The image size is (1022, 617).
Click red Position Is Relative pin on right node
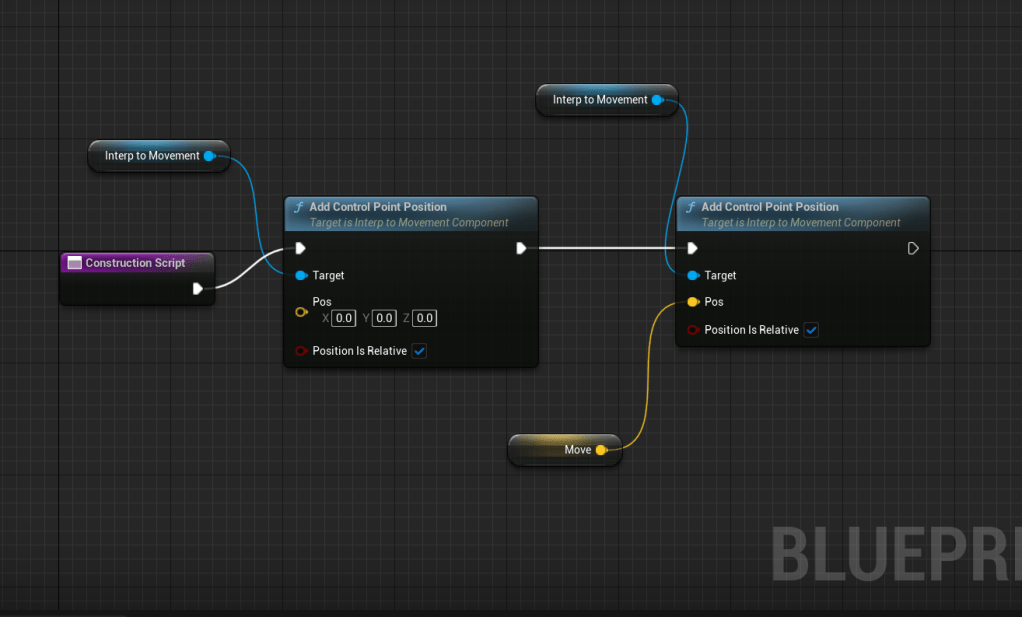coord(693,330)
